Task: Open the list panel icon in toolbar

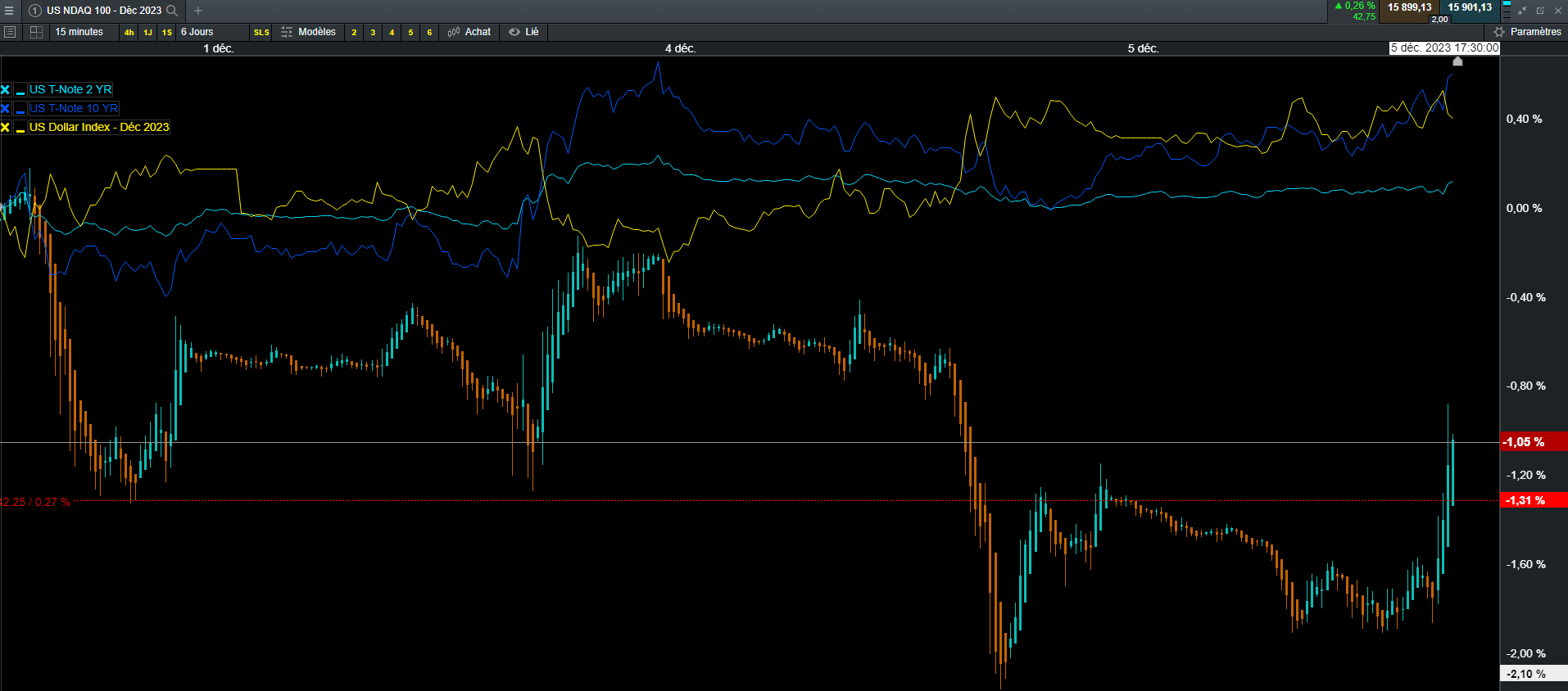Action: [x=10, y=32]
